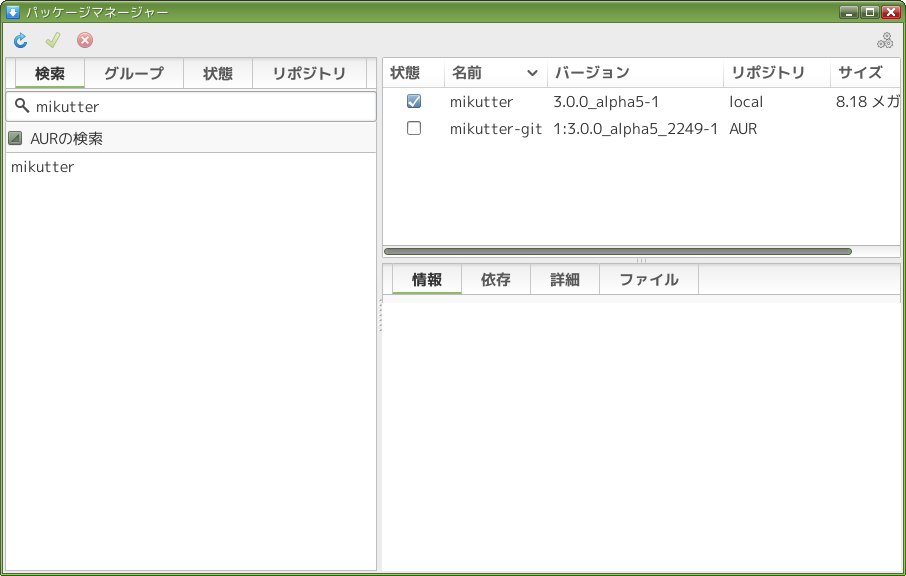Click the refresh databases icon
Screen dimensions: 906x576
21,40
